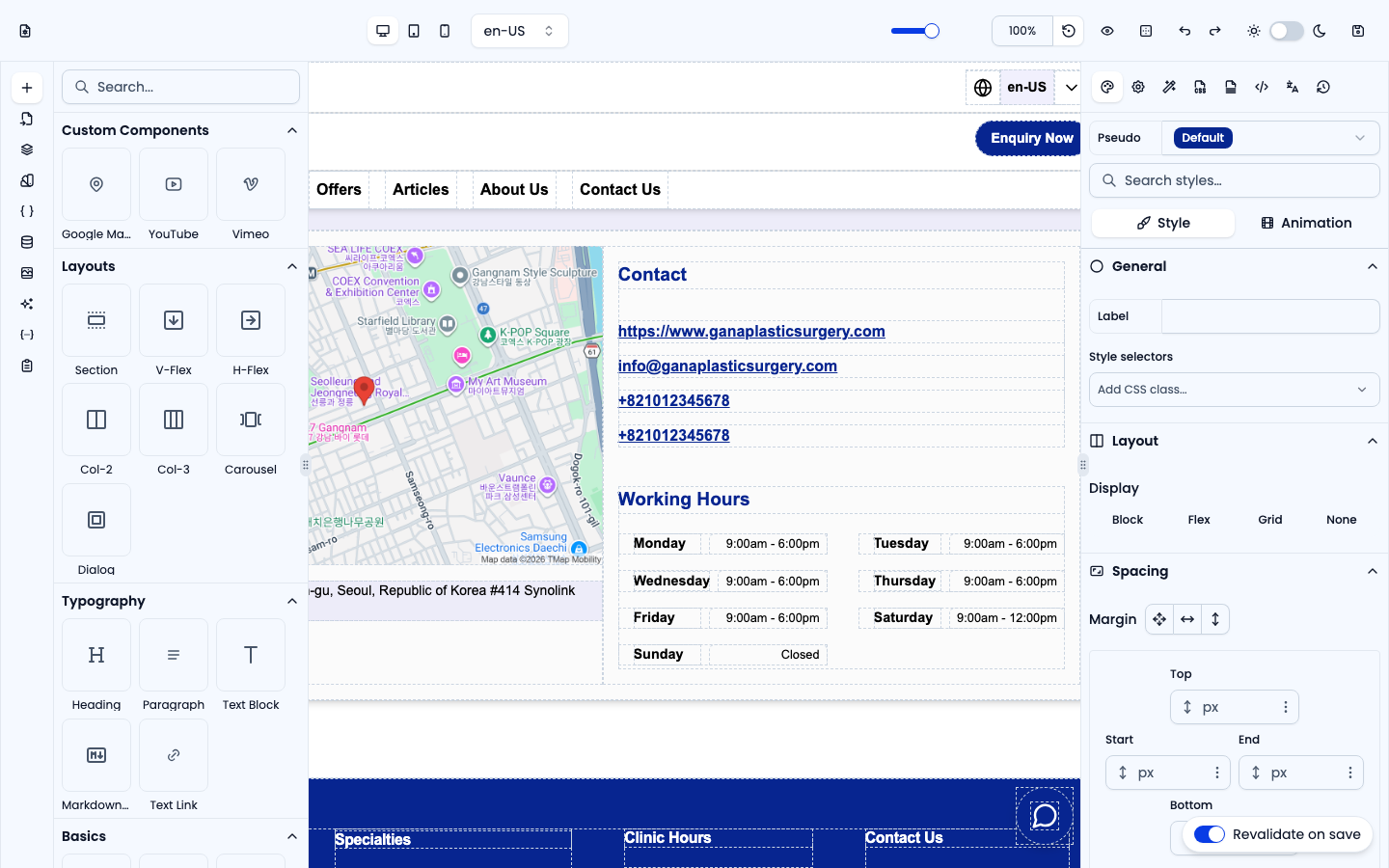Viewport: 1389px width, 868px height.
Task: Open the en-US locale dropdown in top bar
Action: 520,31
